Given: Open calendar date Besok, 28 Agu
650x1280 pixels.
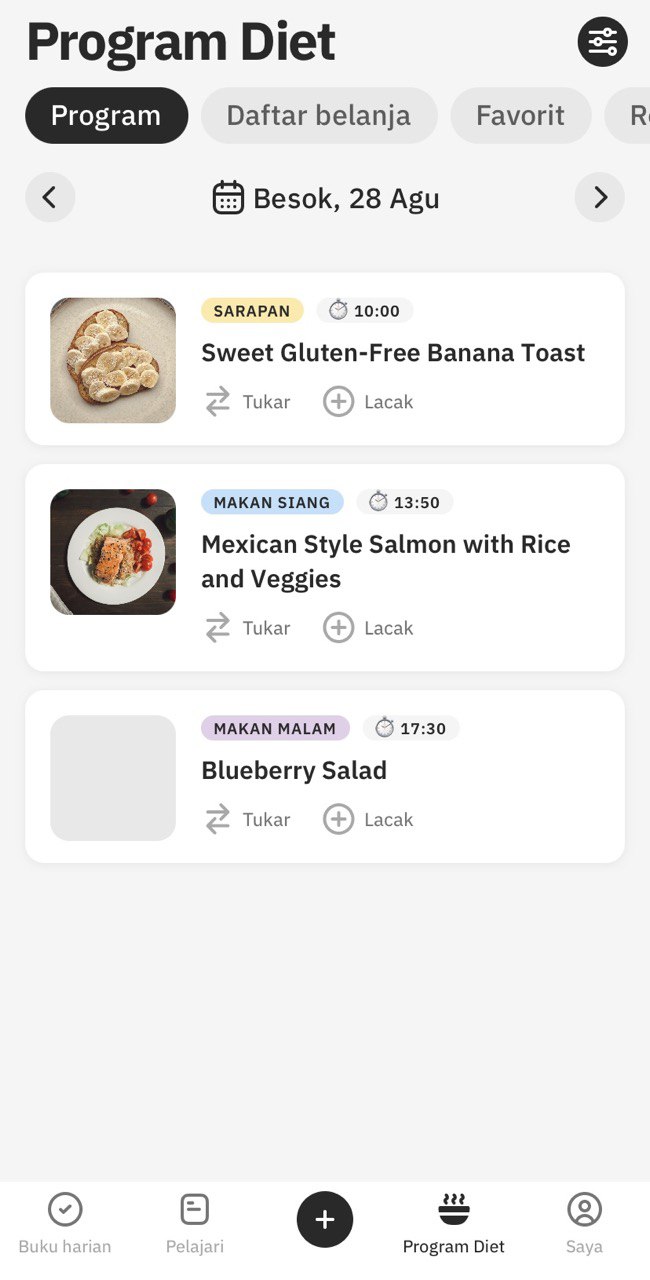Looking at the screenshot, I should [326, 198].
